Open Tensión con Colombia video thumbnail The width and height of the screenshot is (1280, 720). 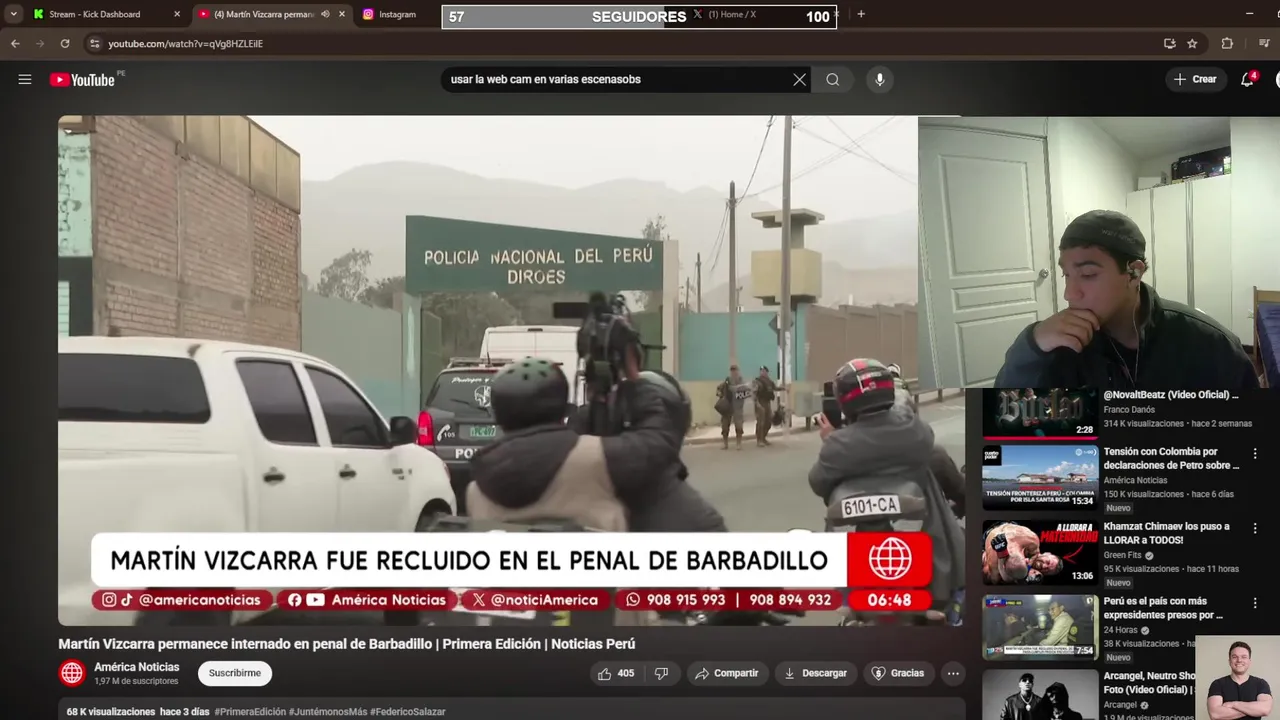point(1040,478)
